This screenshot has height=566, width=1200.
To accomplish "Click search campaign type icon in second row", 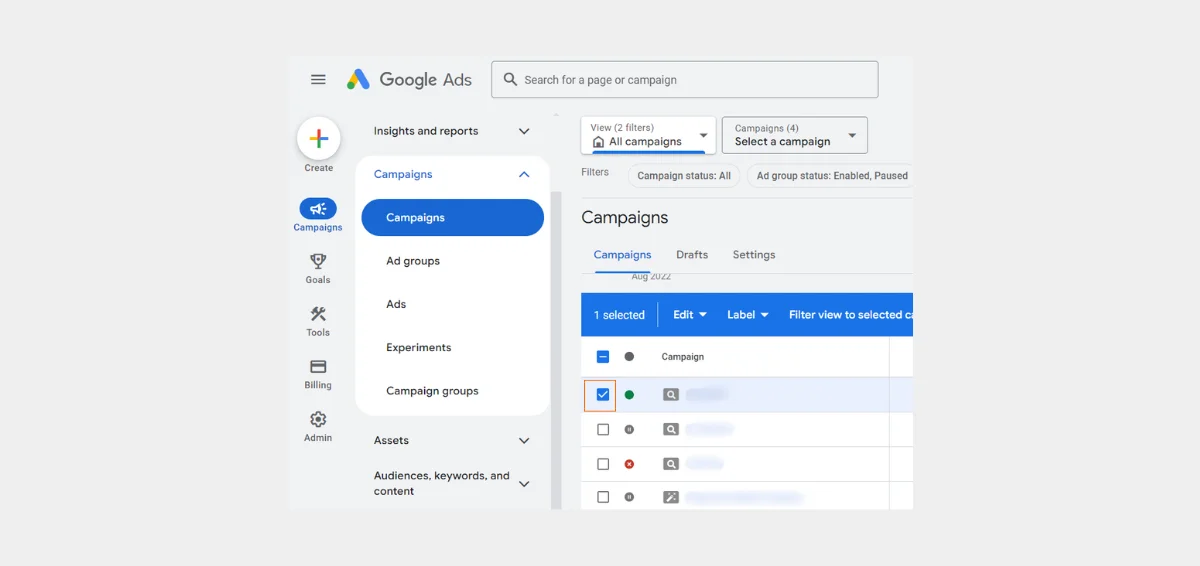I will coord(671,429).
